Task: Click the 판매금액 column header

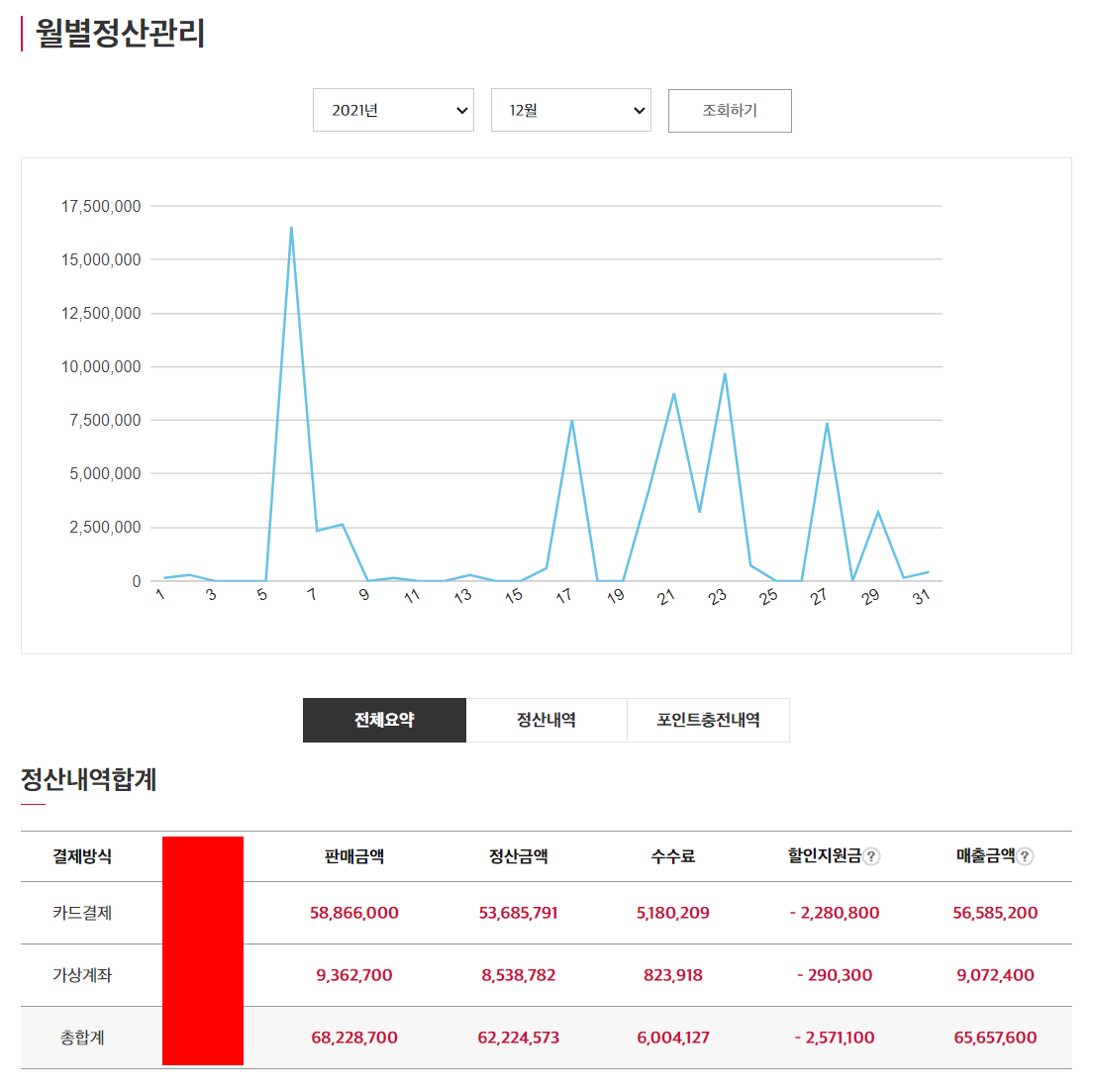Action: 354,856
